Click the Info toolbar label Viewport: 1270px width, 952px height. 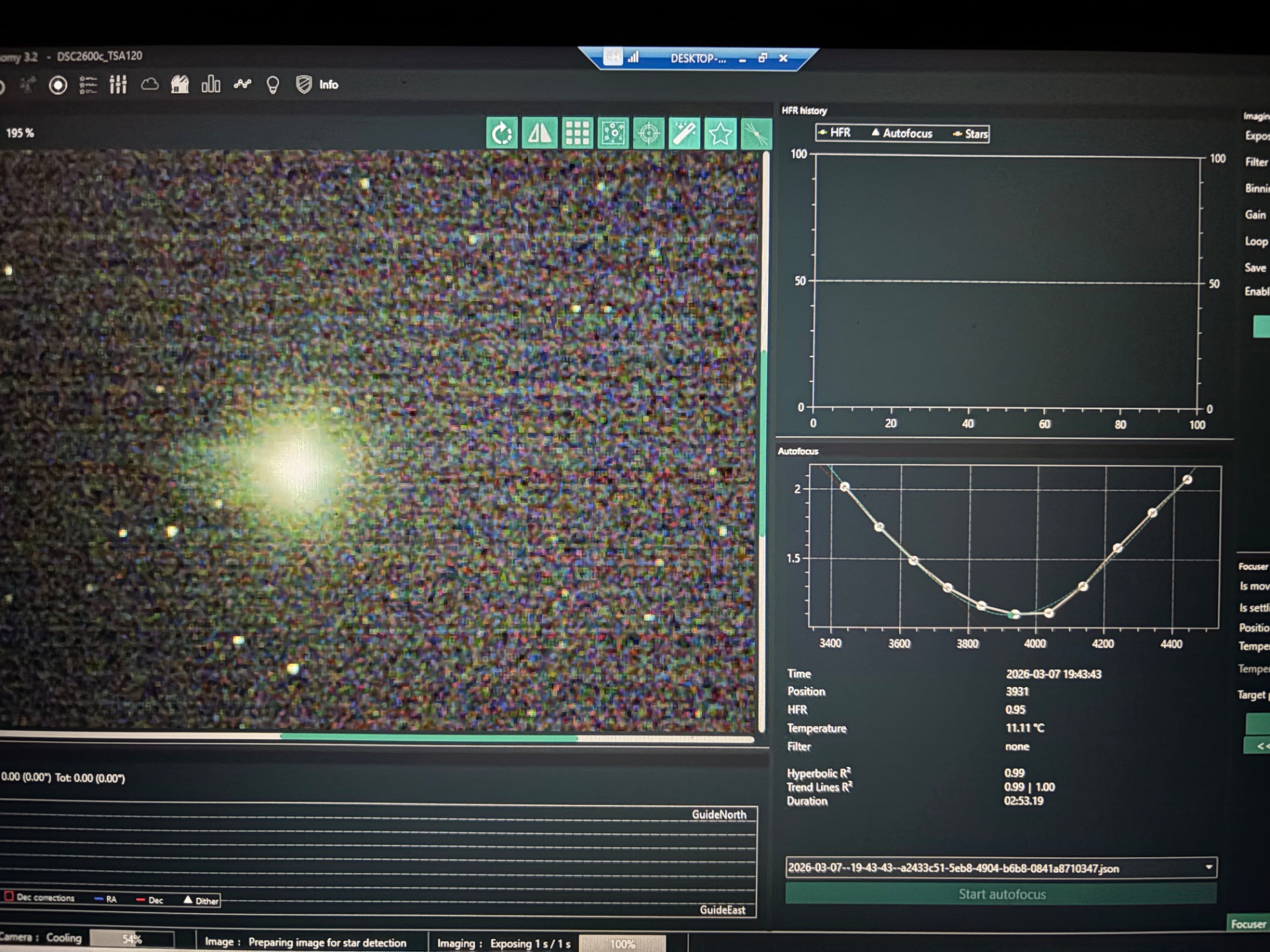tap(329, 85)
